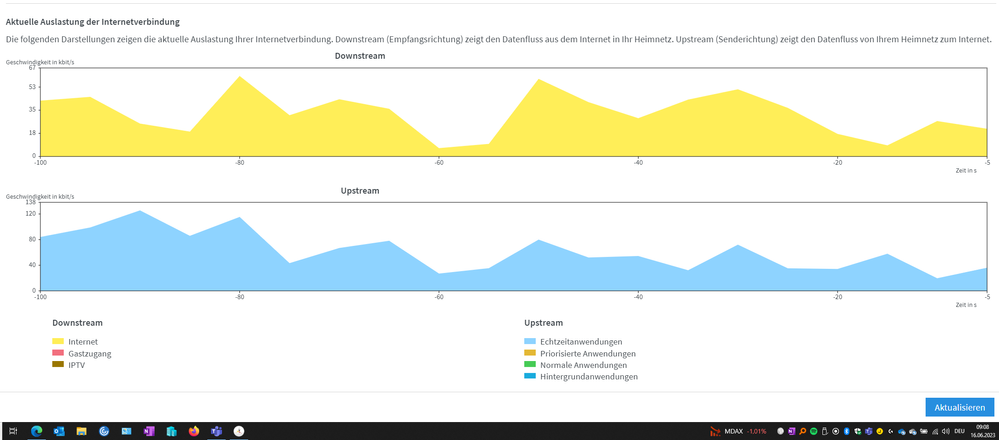Click the 'Upstream' chart title
Viewport: 999px width, 440px height.
click(361, 190)
